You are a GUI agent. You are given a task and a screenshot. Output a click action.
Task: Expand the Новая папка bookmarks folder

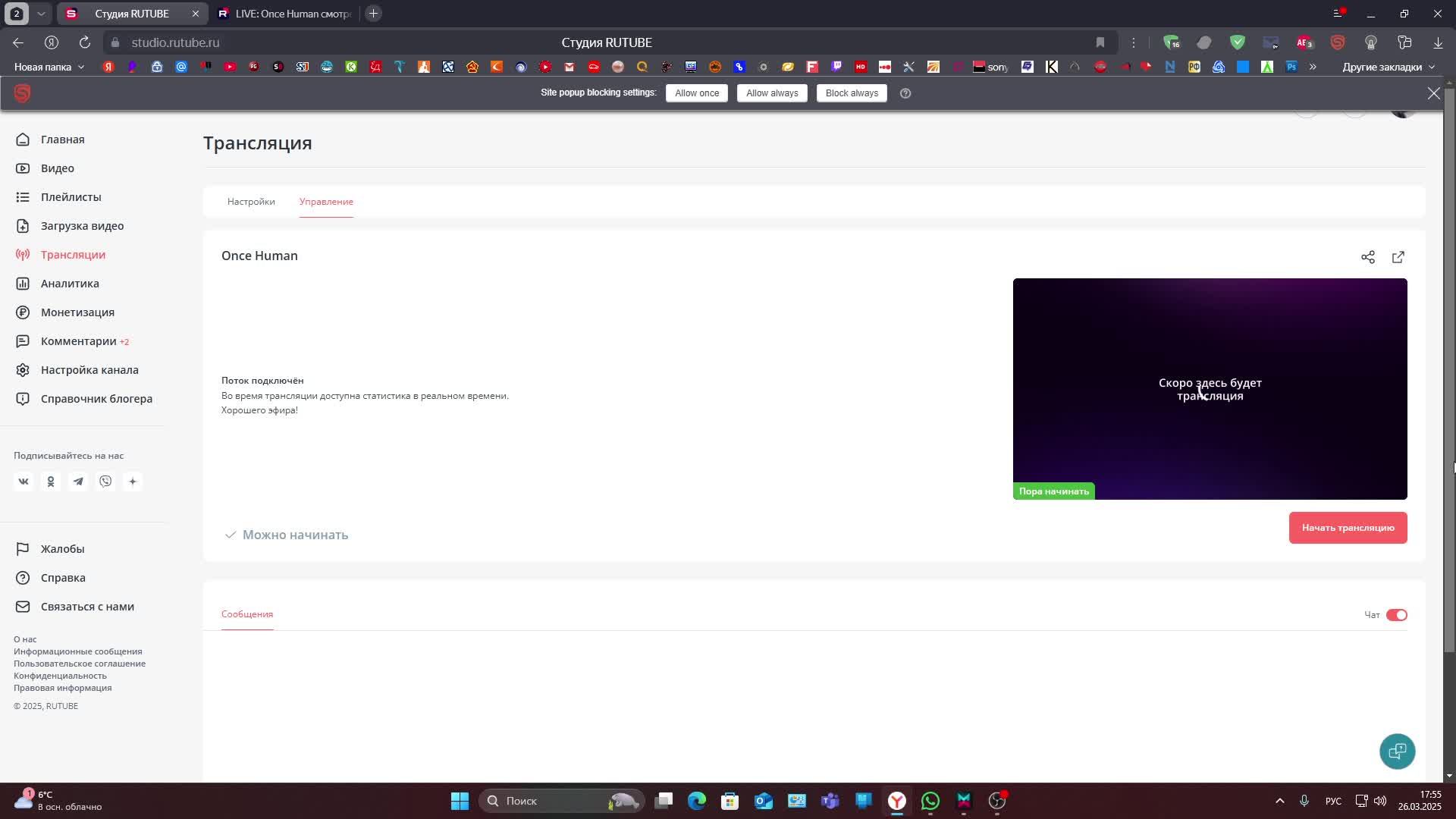49,67
